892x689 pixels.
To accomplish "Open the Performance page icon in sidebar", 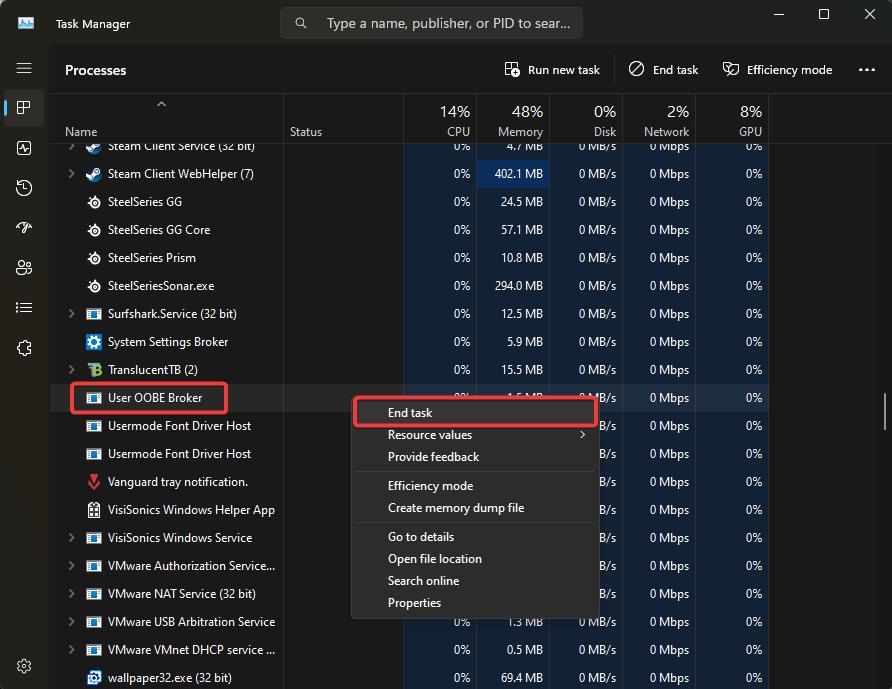I will coord(24,148).
